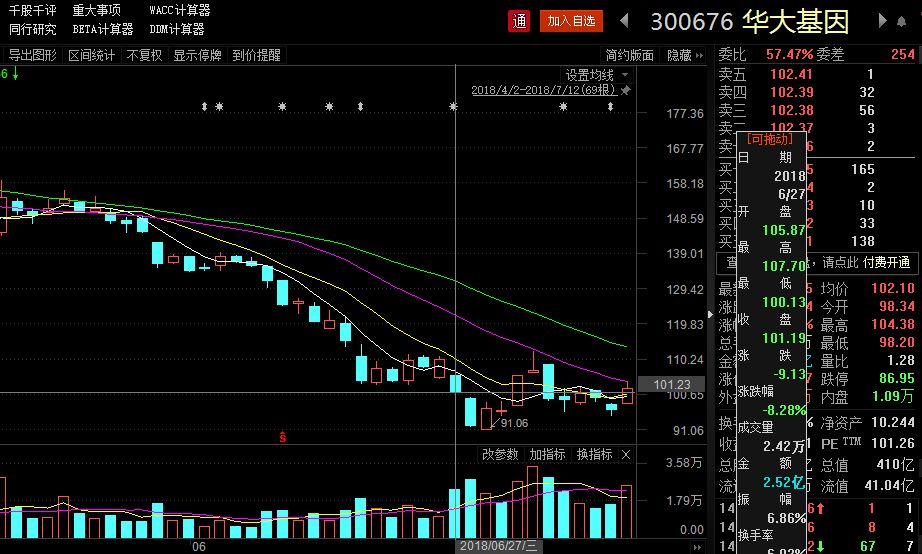922x554 pixels.
Task: Toggle 显示停牌 display
Action: (198, 55)
